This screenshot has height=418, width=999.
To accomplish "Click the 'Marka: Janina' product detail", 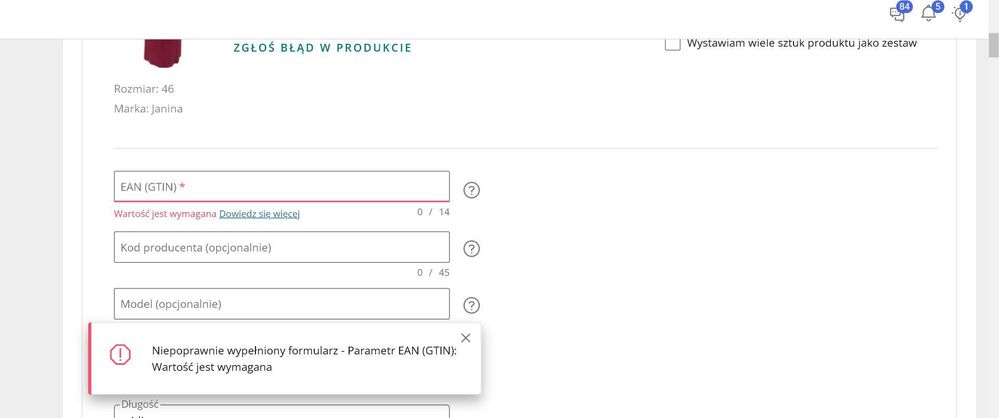I will 148,109.
